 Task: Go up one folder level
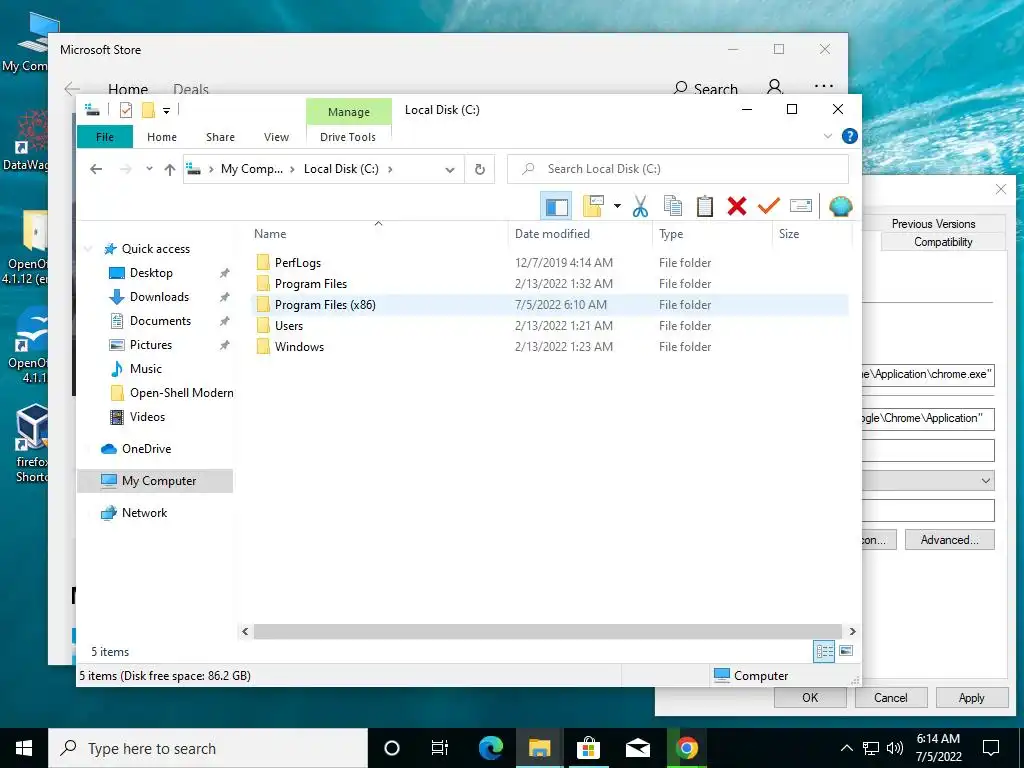pos(170,169)
